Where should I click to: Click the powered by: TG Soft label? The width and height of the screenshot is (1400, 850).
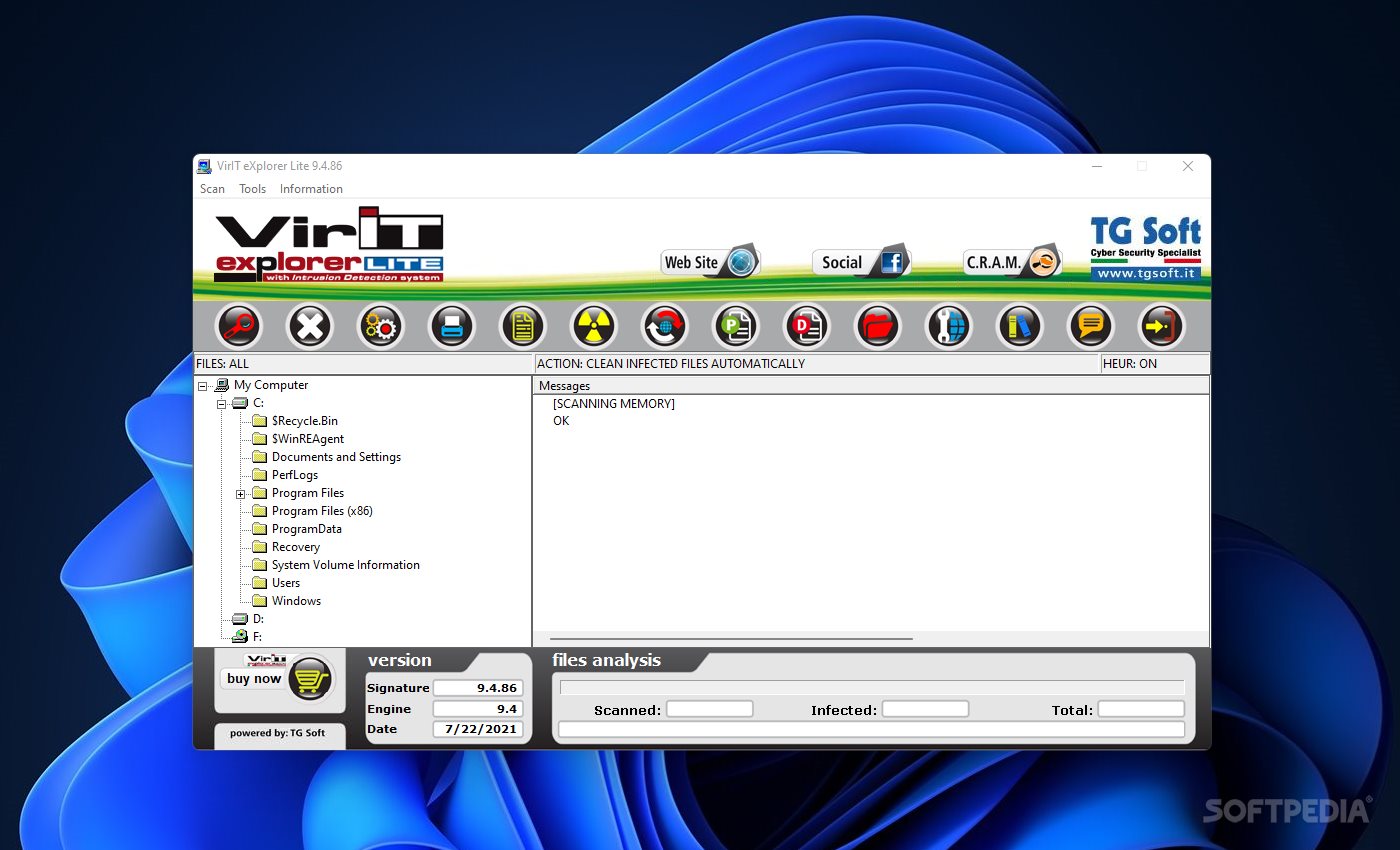(x=277, y=733)
